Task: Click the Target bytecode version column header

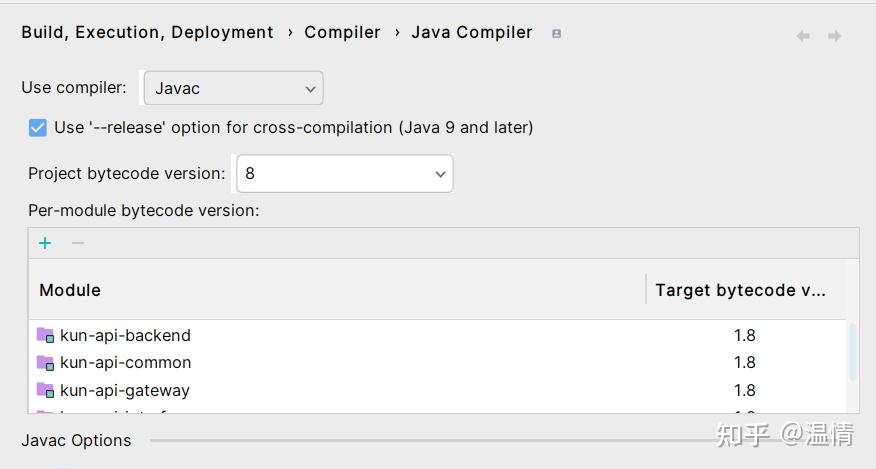Action: click(740, 290)
